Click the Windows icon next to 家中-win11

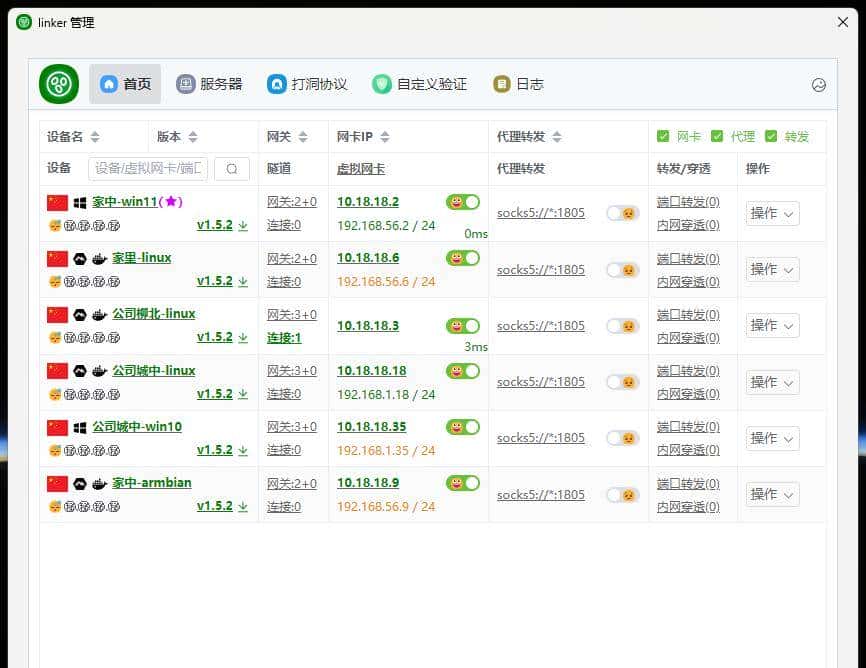[79, 201]
